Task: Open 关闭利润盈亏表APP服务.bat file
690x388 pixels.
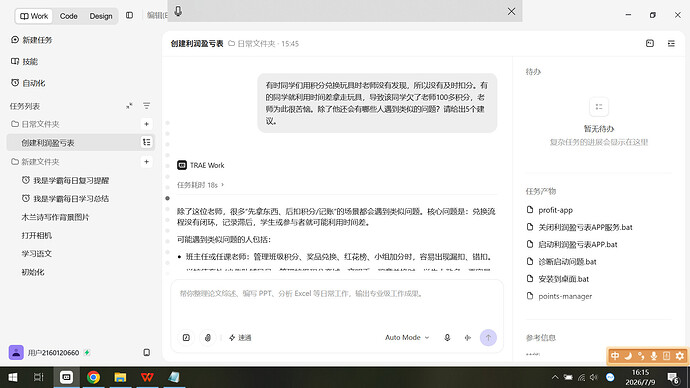Action: tap(580, 227)
